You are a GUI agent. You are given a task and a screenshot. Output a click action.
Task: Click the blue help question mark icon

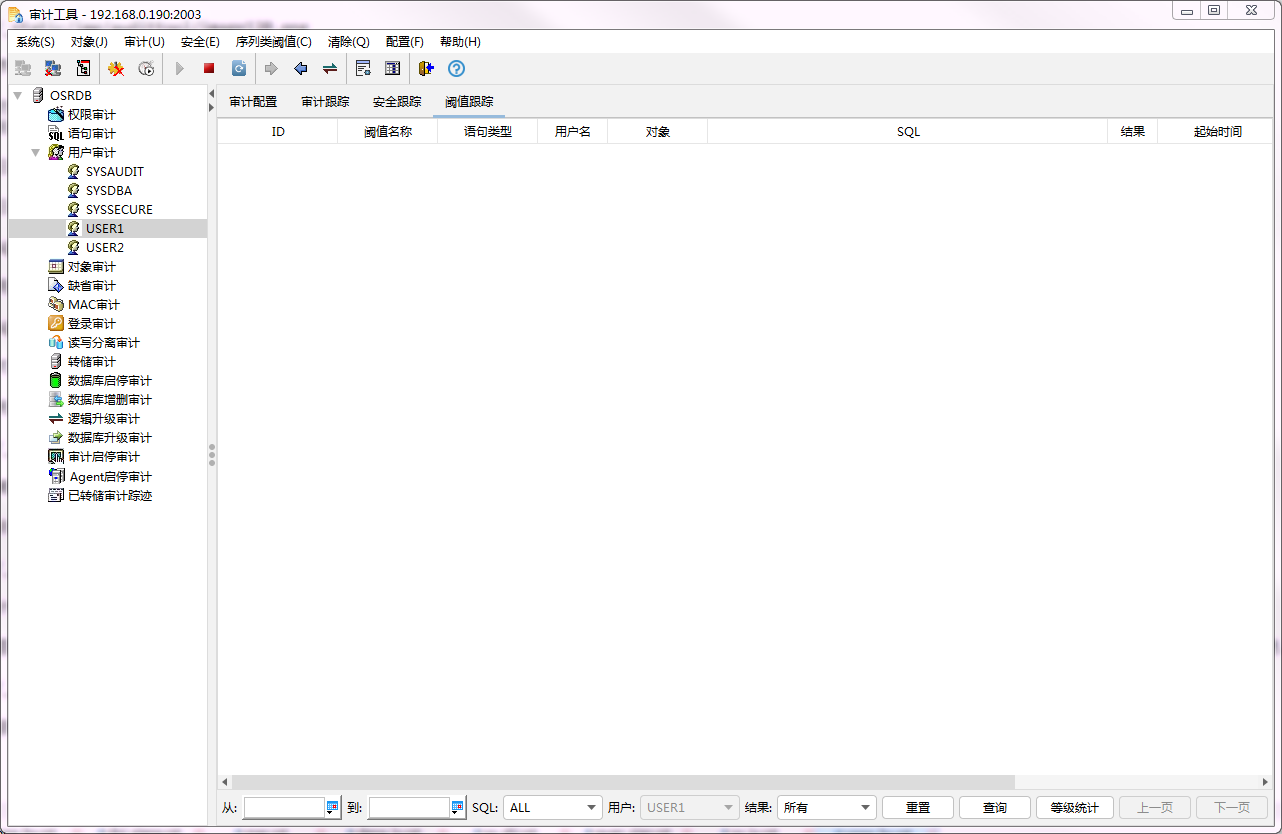456,69
